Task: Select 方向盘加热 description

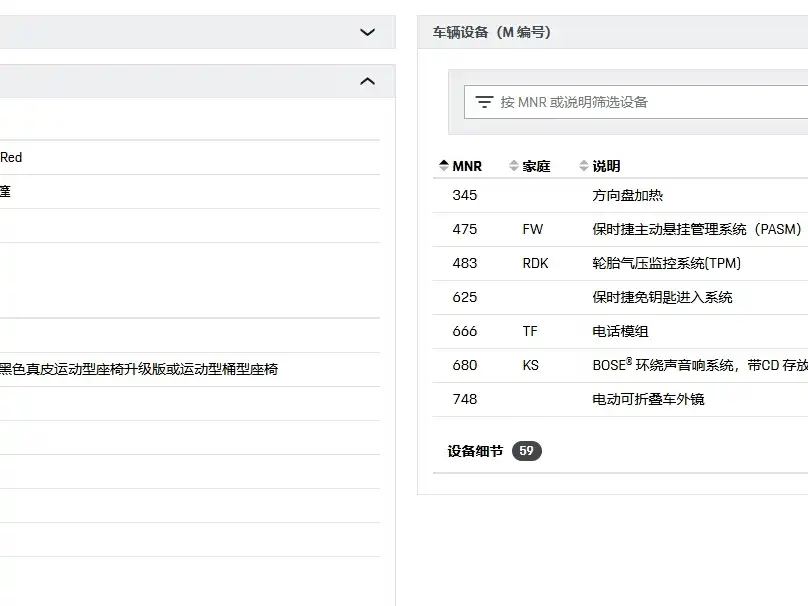Action: (628, 195)
